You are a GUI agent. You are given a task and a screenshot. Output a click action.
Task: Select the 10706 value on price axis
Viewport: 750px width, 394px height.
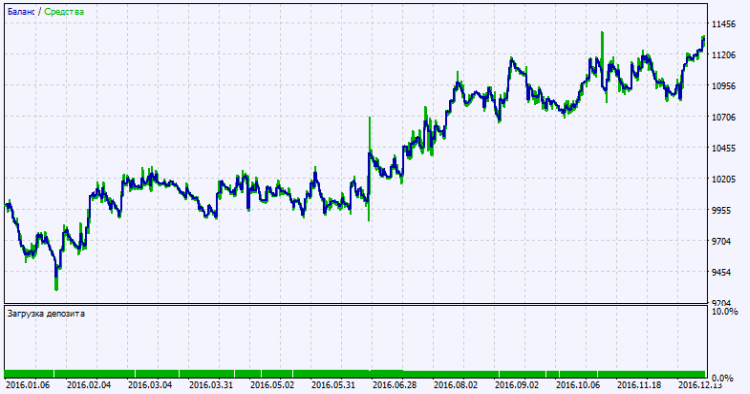click(723, 117)
